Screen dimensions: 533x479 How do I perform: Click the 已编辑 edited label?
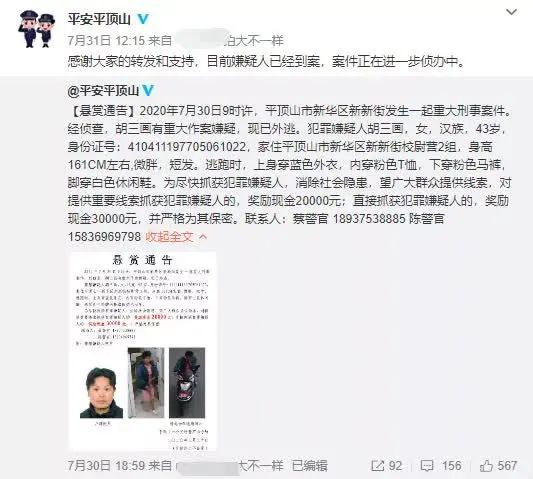310,466
